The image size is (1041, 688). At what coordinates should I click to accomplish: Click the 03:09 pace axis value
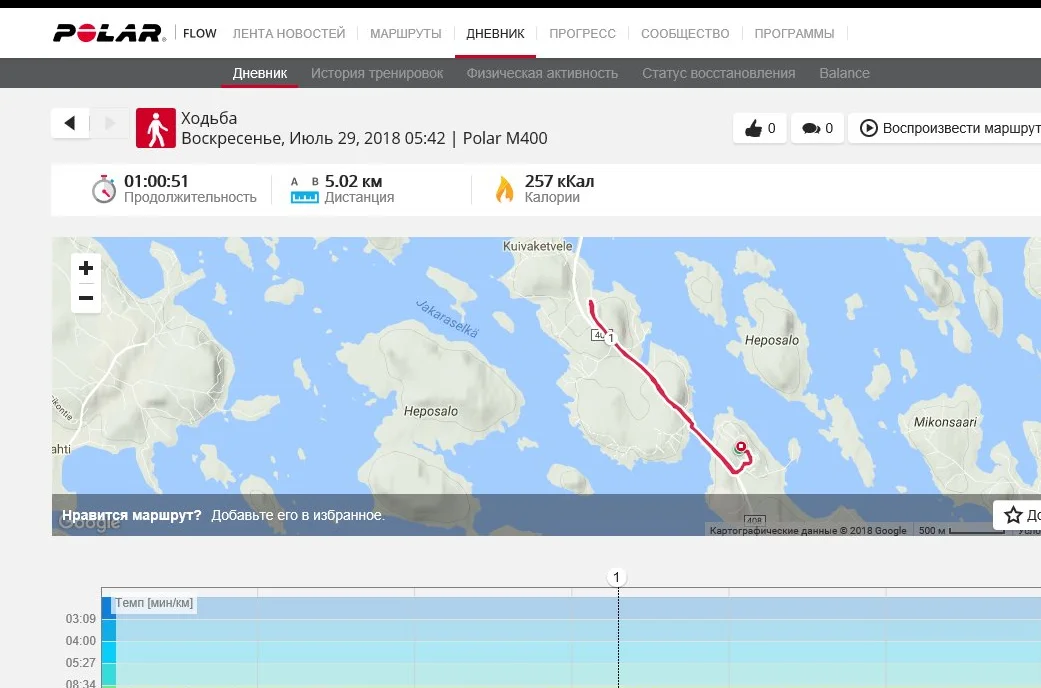click(x=81, y=619)
